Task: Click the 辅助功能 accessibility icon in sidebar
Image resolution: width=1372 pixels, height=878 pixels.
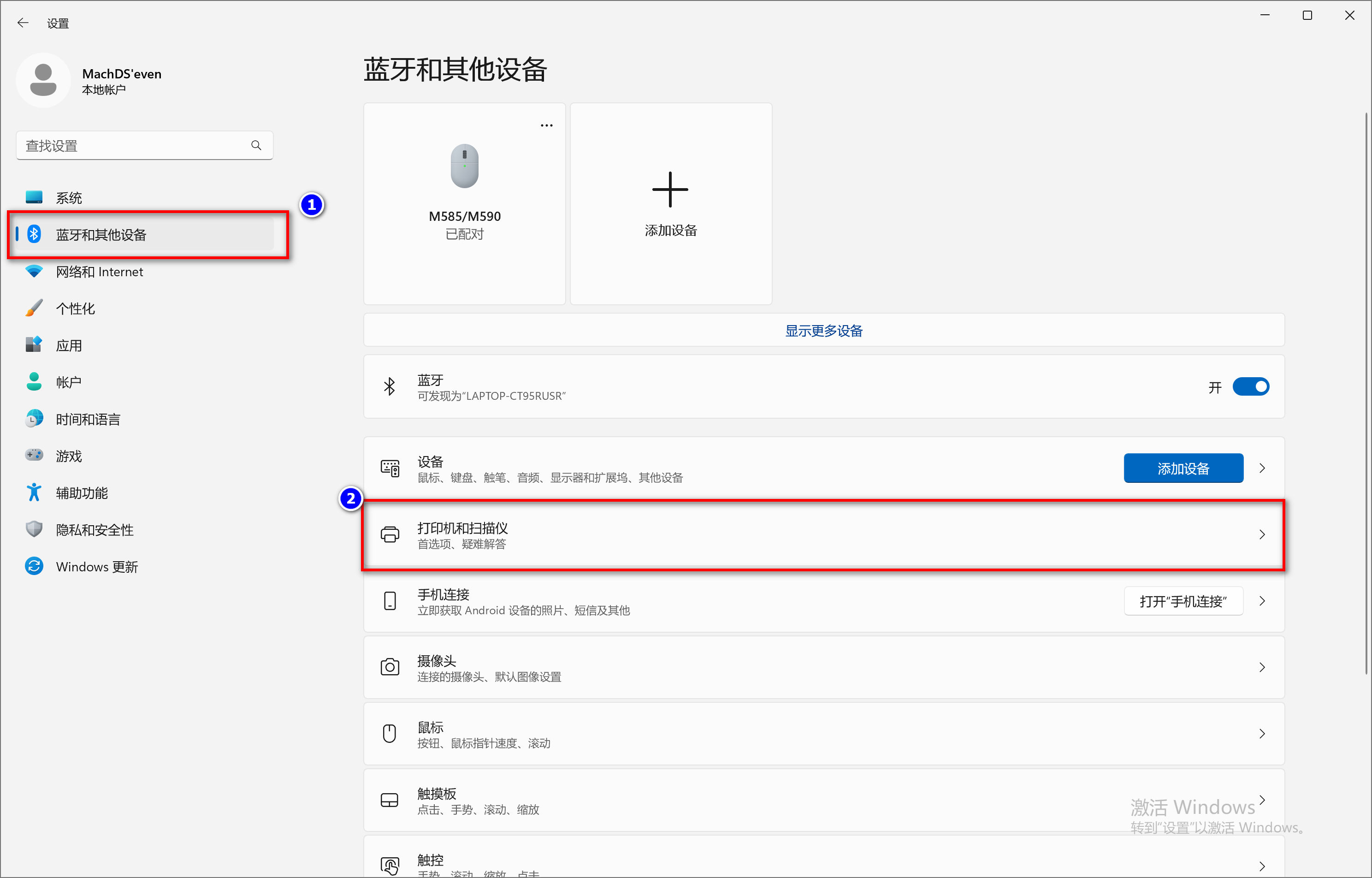Action: (x=34, y=492)
